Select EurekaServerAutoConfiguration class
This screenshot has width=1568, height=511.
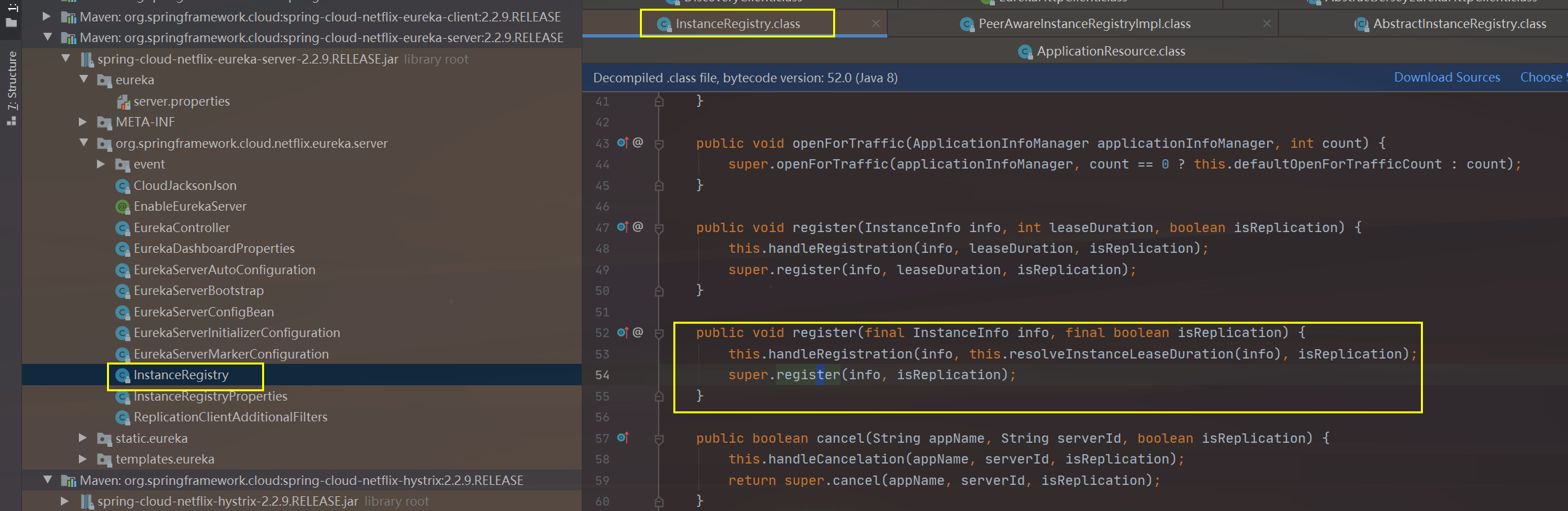coord(224,270)
